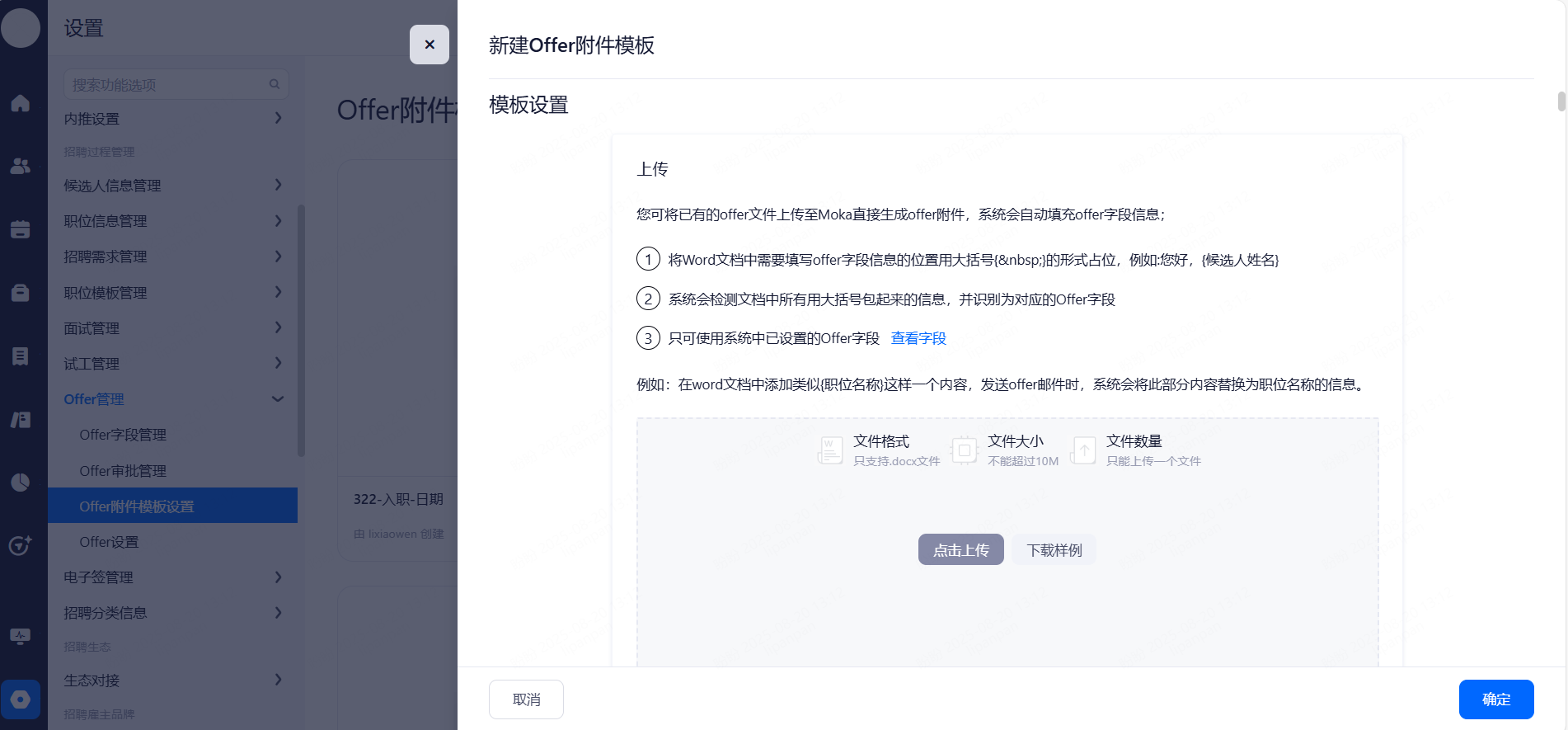This screenshot has width=1568, height=730.
Task: Click the home icon in left sidebar
Action: (x=21, y=103)
